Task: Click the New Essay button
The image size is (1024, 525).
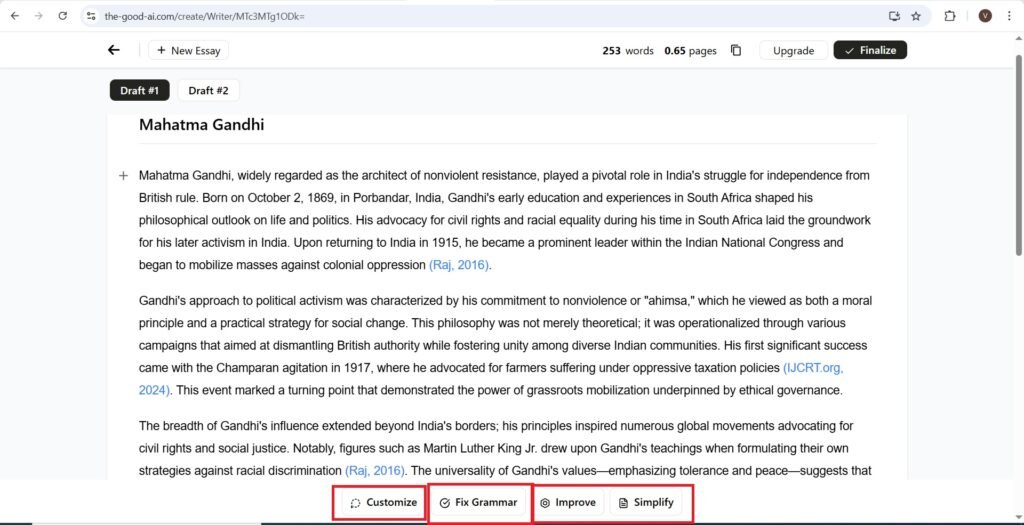Action: click(188, 50)
